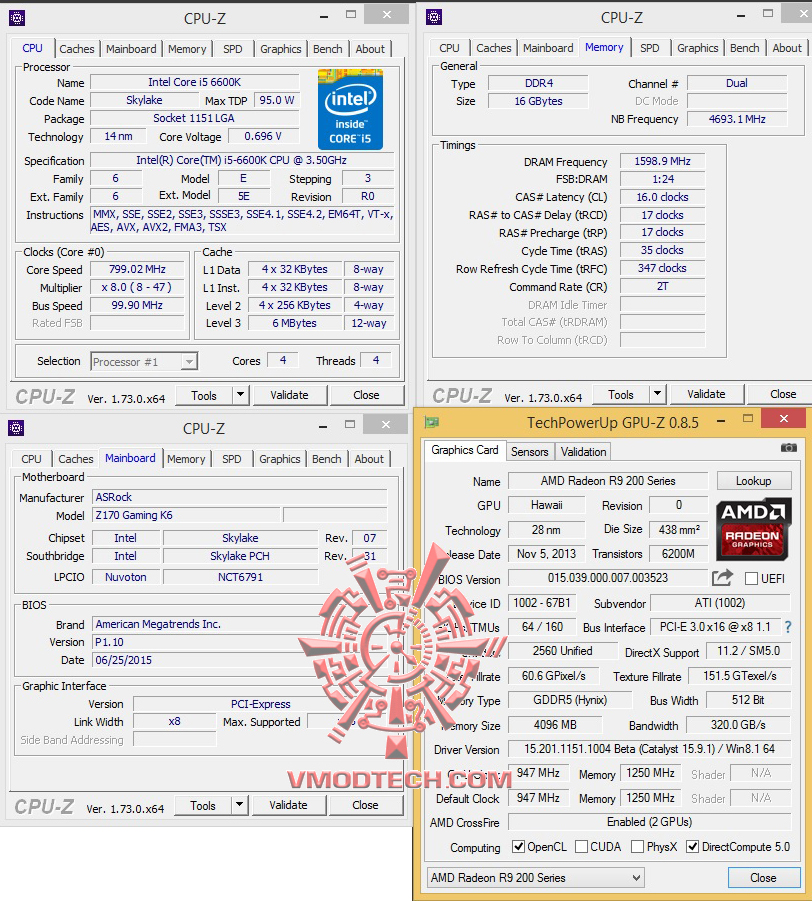The width and height of the screenshot is (812, 901).
Task: Switch to the Sensors tab in GPU-Z
Action: point(529,452)
